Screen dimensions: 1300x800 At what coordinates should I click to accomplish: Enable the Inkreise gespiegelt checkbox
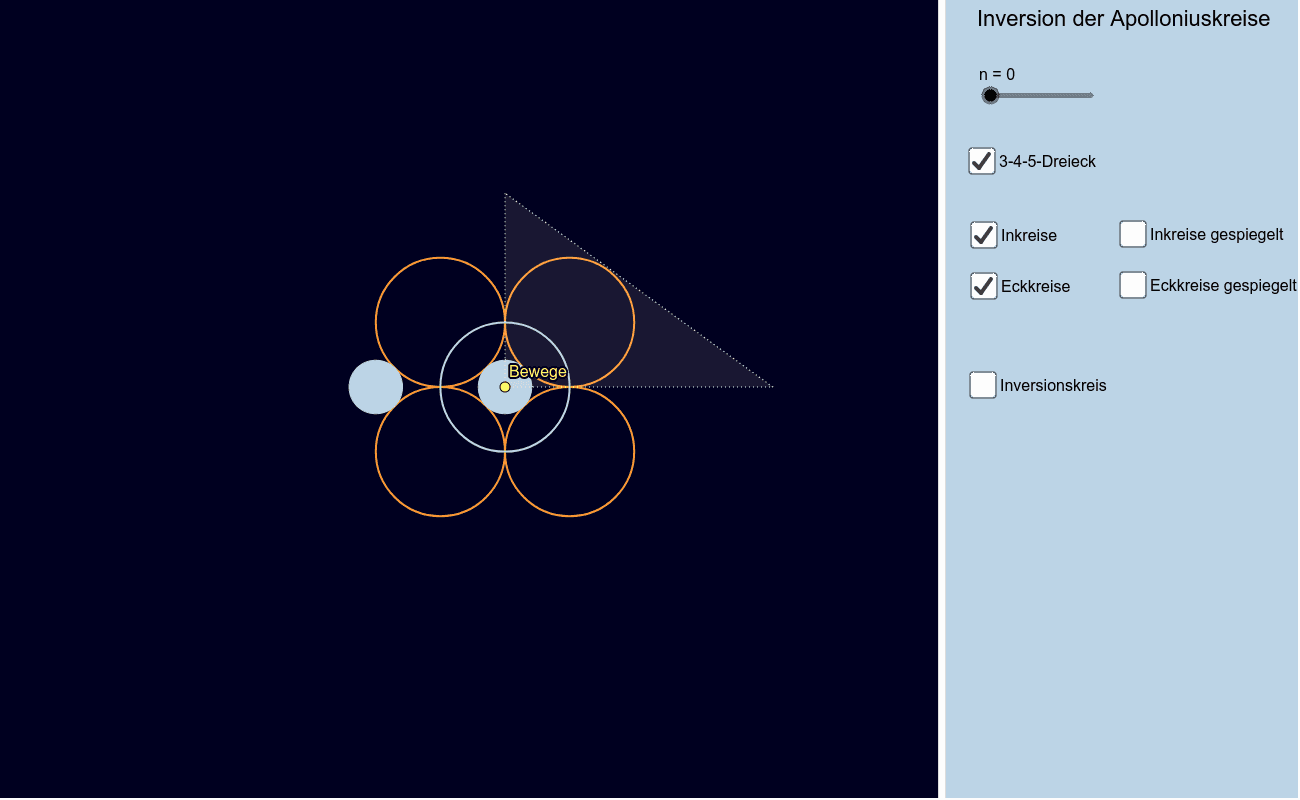pyautogui.click(x=1133, y=234)
